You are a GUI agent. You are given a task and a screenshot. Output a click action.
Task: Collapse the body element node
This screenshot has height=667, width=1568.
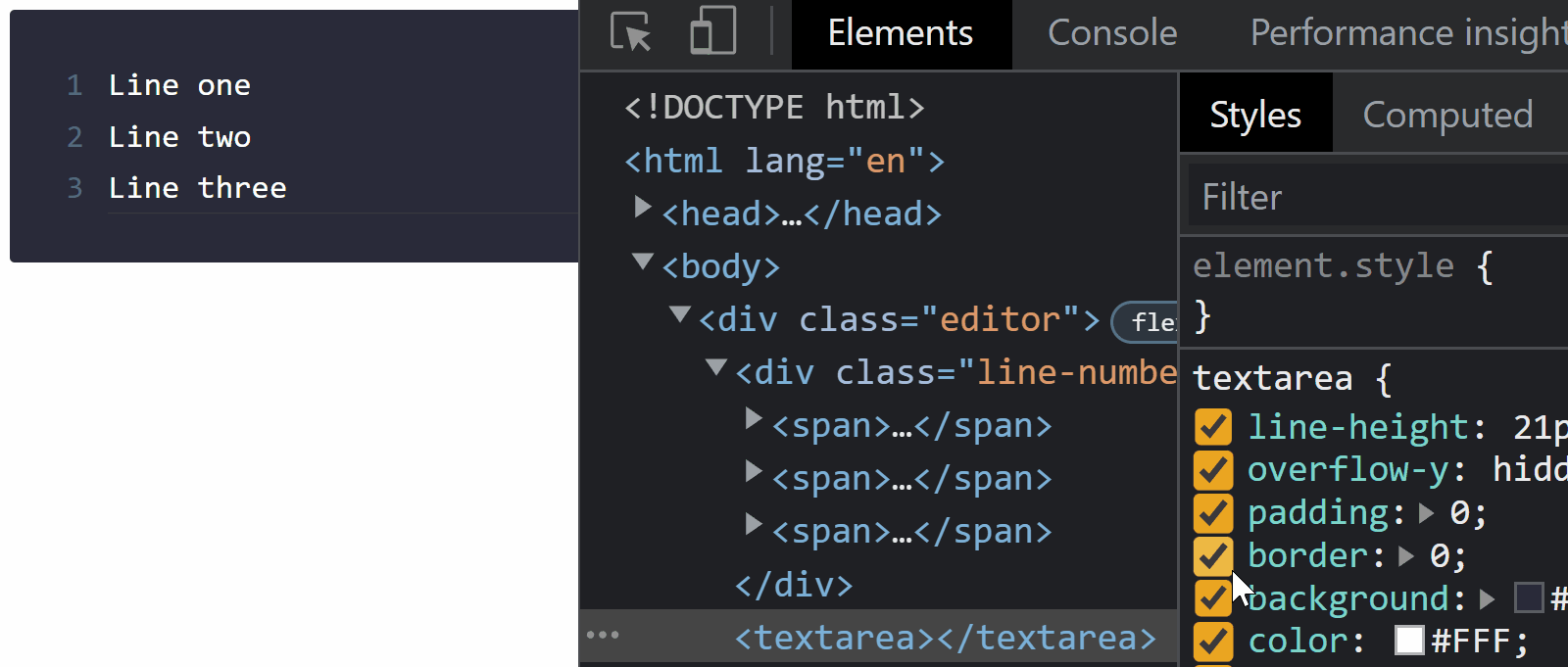643,262
